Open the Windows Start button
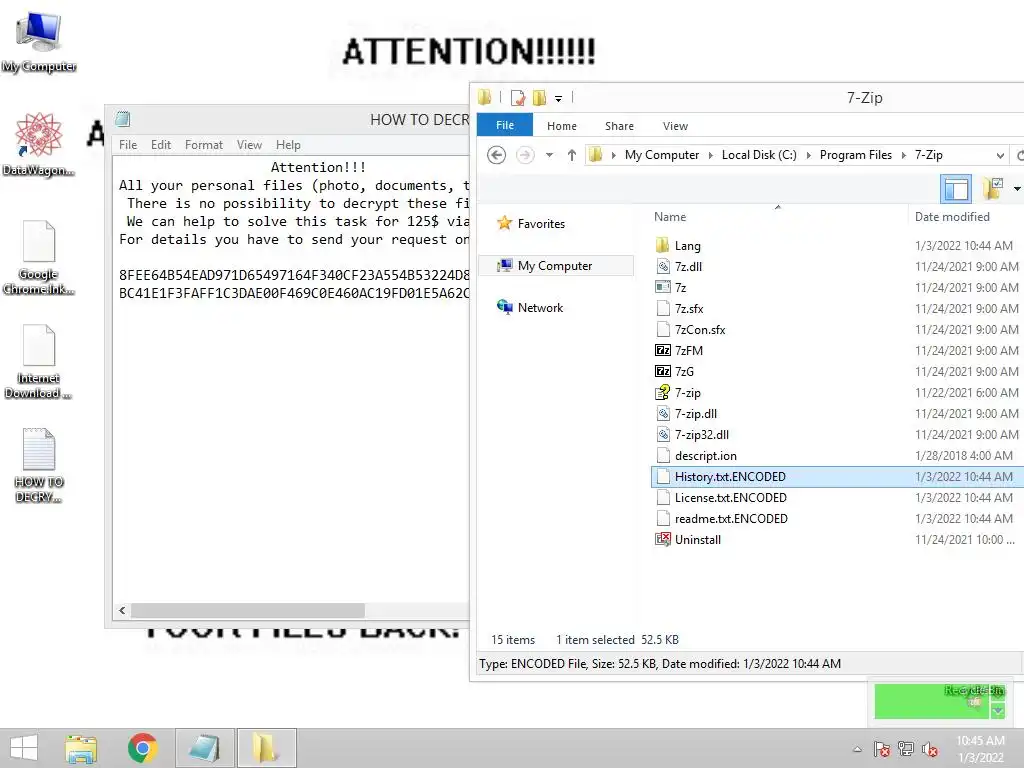The height and width of the screenshot is (768, 1024). pos(24,748)
